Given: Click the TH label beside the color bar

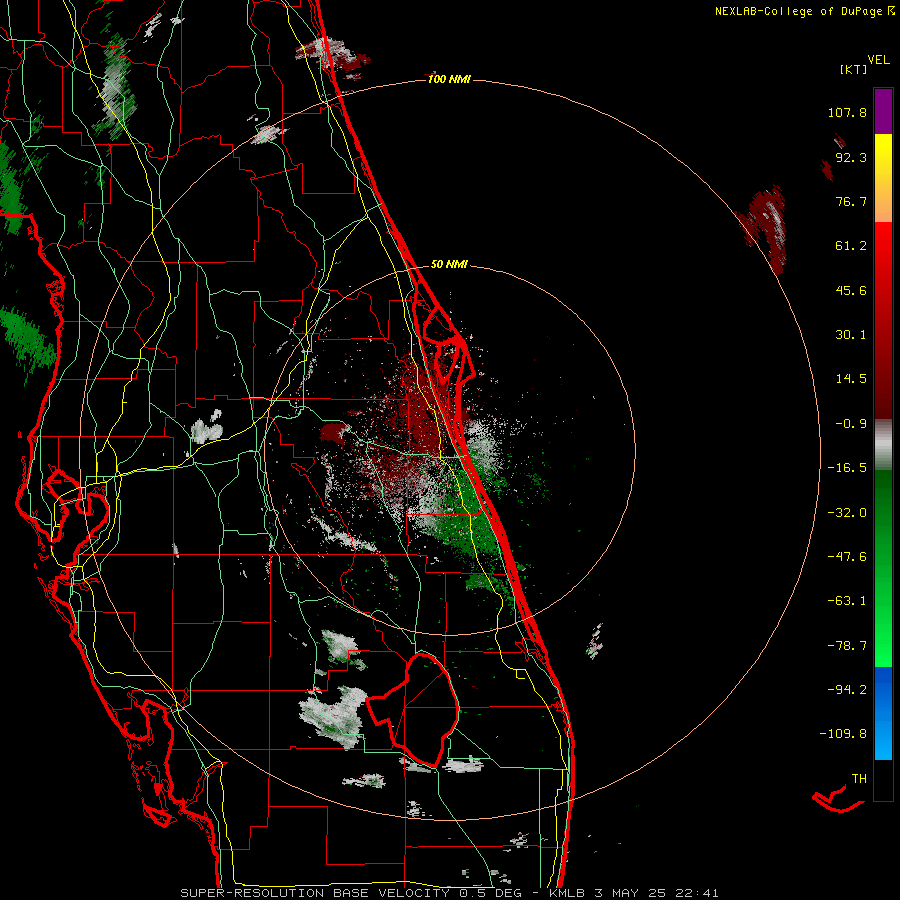Looking at the screenshot, I should 859,779.
